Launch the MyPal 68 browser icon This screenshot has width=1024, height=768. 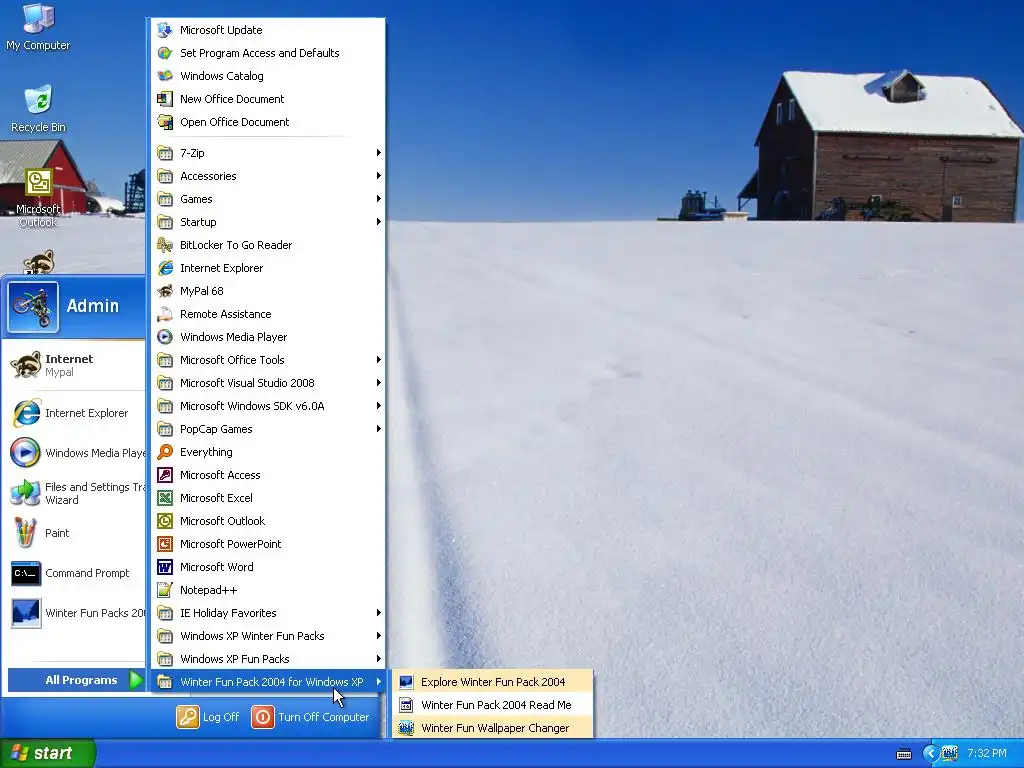pyautogui.click(x=165, y=291)
